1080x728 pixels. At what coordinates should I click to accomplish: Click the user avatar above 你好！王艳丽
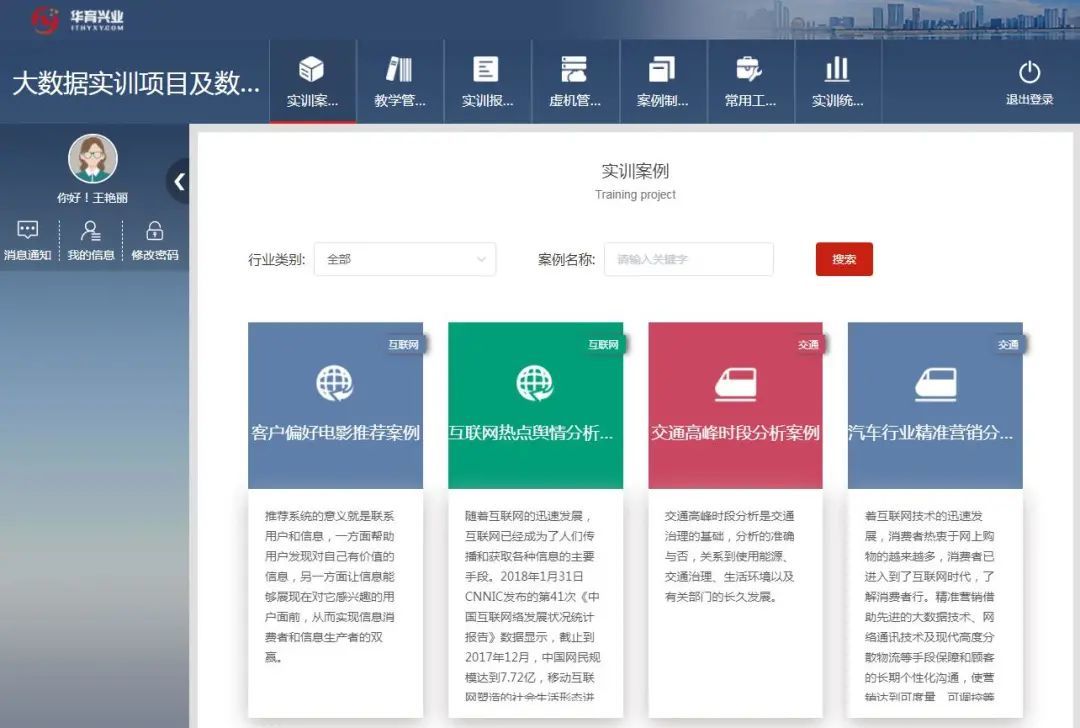[x=93, y=160]
